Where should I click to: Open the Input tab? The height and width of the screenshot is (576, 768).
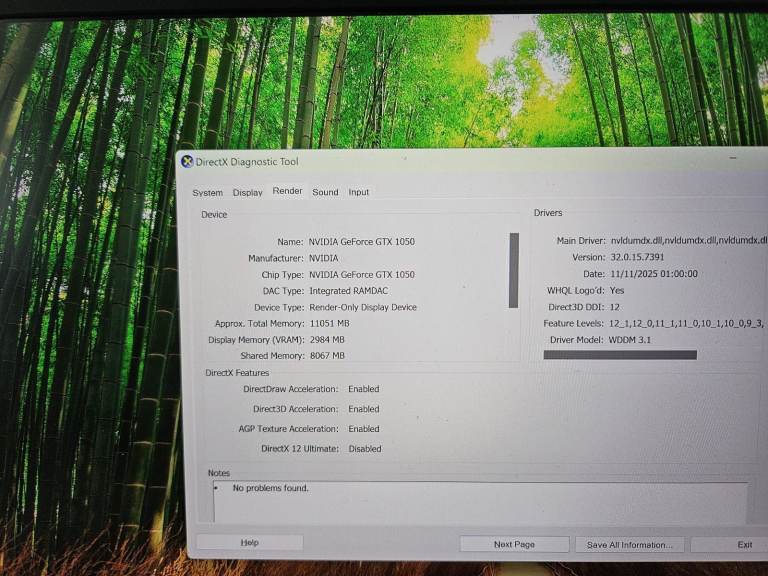[x=359, y=192]
